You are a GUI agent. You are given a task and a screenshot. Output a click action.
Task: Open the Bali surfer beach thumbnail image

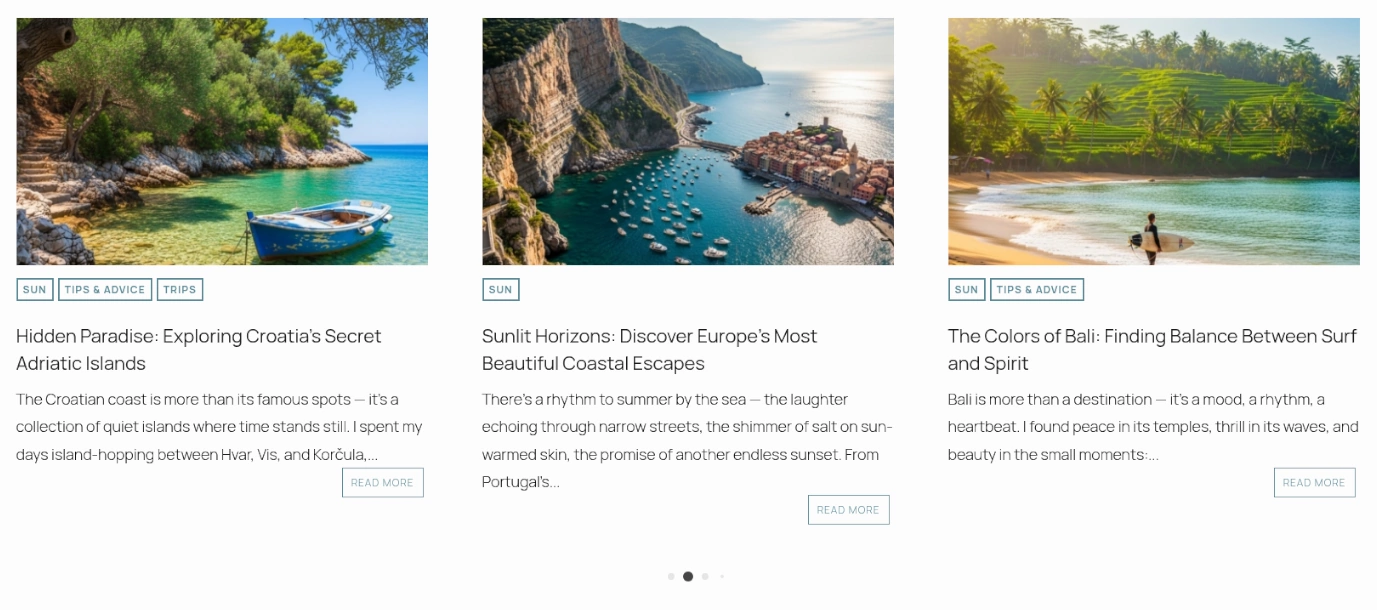pos(1153,141)
